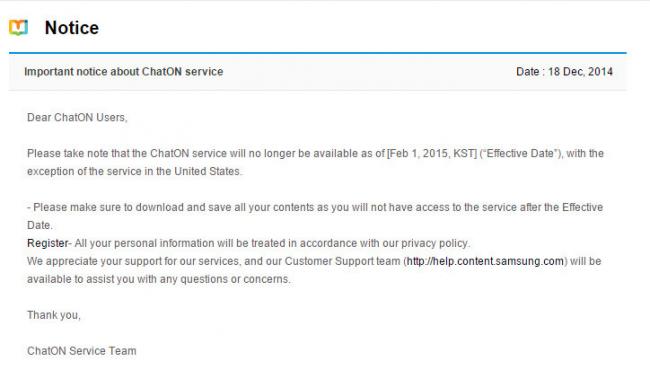
Task: Click the date 18 Dec, 2014
Action: 580,72
